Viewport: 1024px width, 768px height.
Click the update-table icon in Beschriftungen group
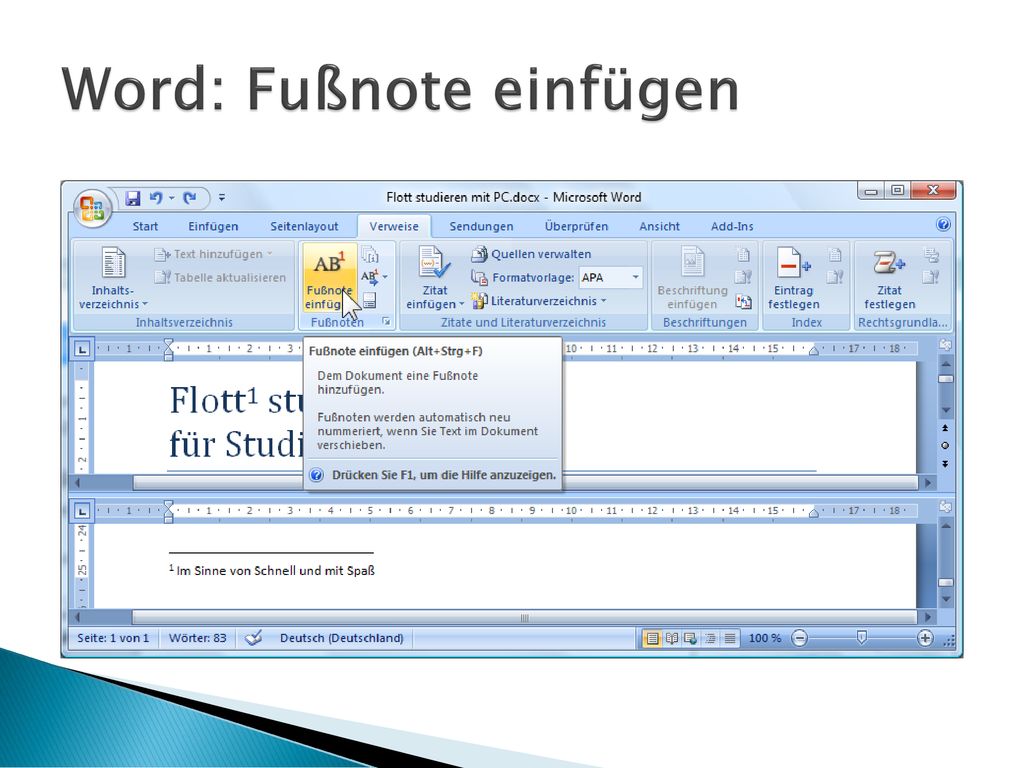(743, 277)
